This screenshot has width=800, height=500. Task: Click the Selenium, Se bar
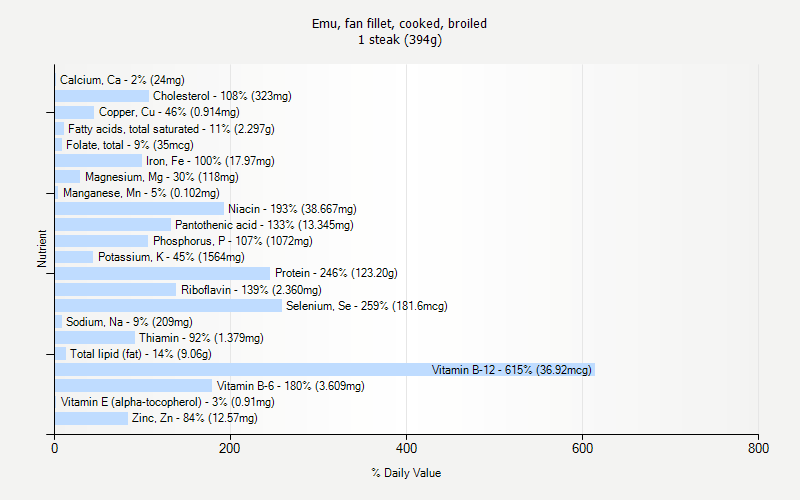168,306
